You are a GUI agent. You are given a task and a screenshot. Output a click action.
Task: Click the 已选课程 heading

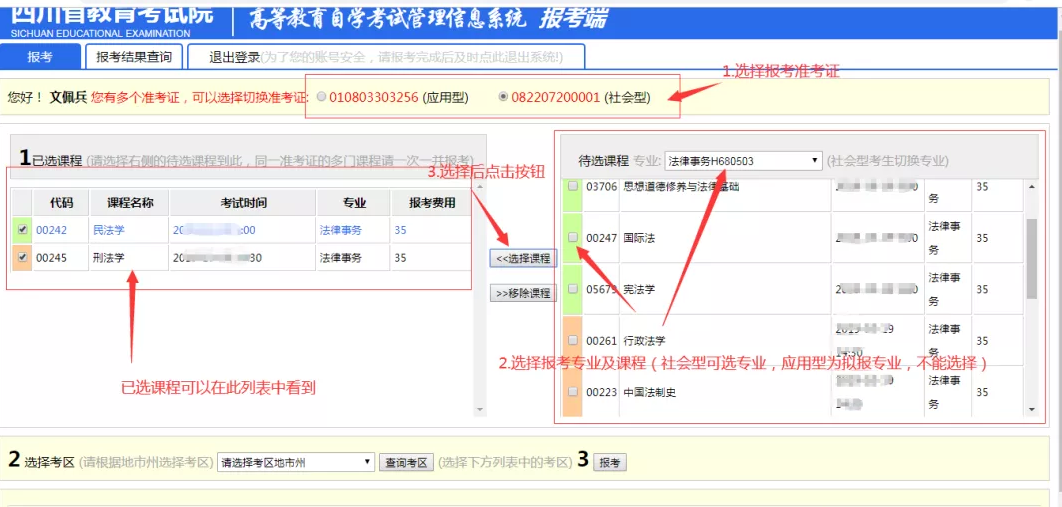pos(57,161)
